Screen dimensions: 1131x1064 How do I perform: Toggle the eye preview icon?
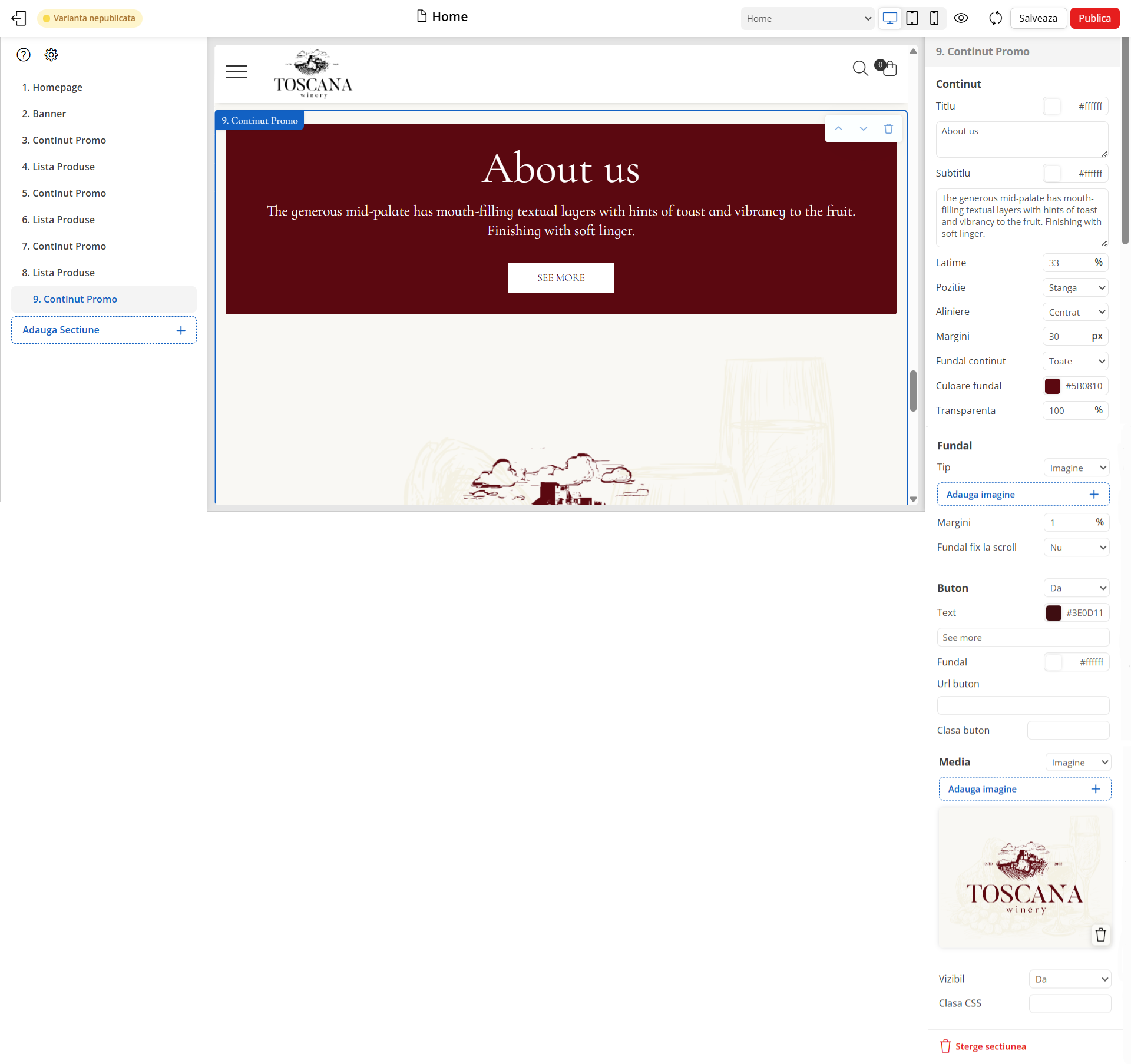[x=961, y=18]
